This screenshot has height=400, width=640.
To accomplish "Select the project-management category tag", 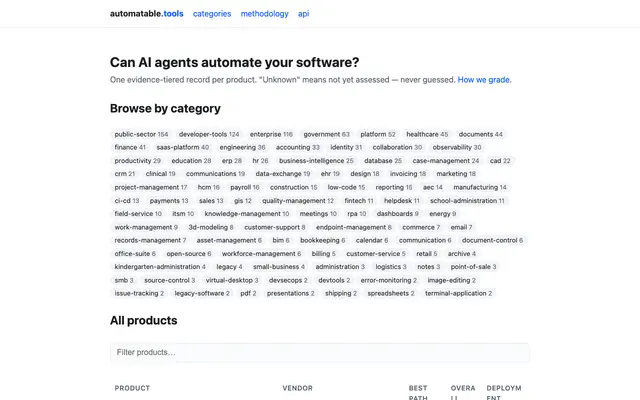I will [151, 187].
